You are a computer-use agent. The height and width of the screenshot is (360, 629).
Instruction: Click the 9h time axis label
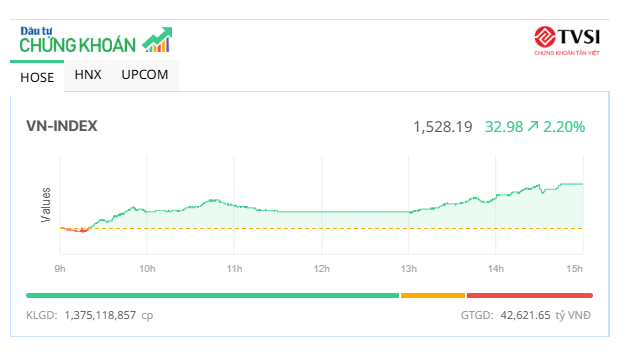coord(60,268)
